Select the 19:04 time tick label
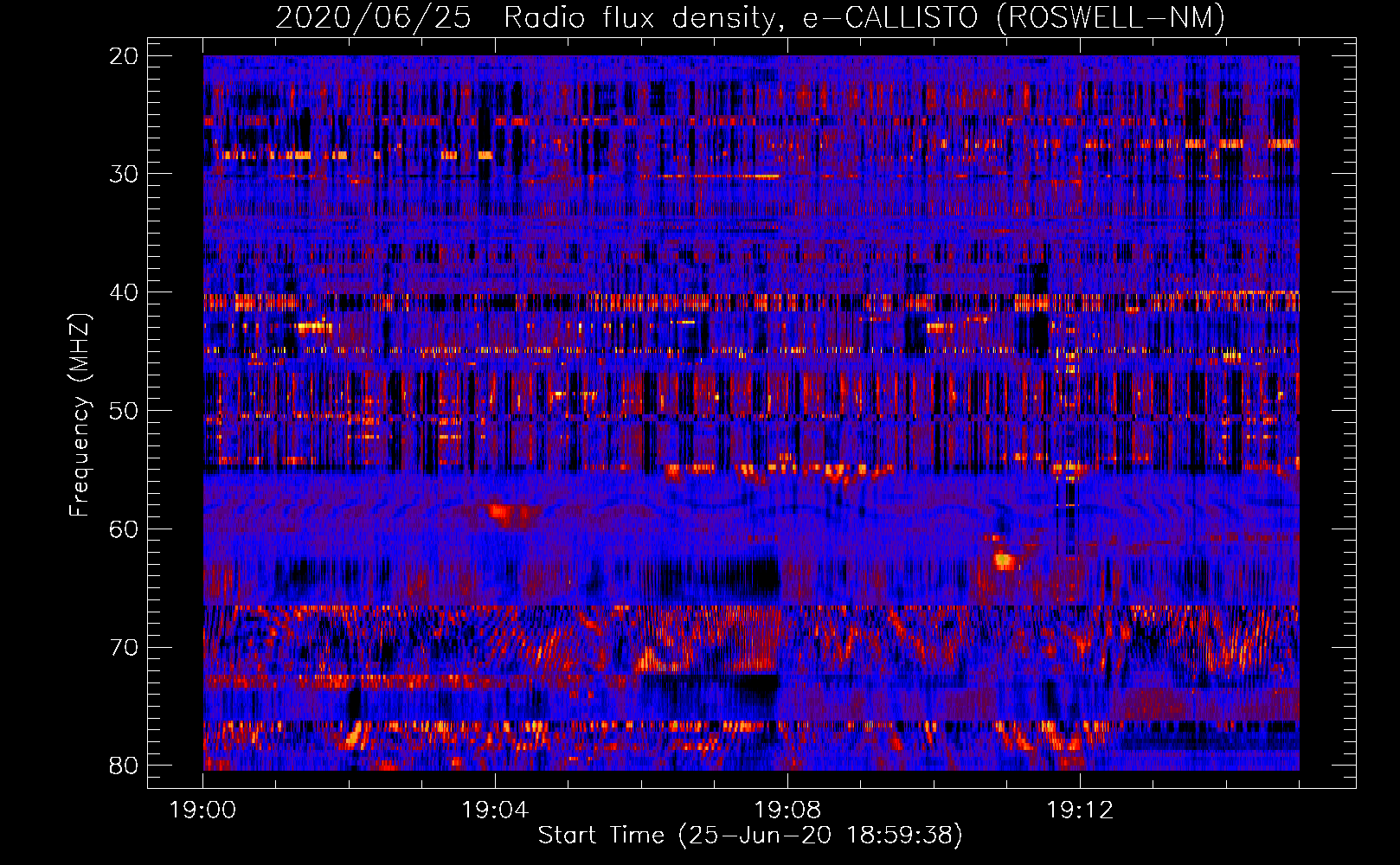Viewport: 1400px width, 865px height. tap(495, 811)
